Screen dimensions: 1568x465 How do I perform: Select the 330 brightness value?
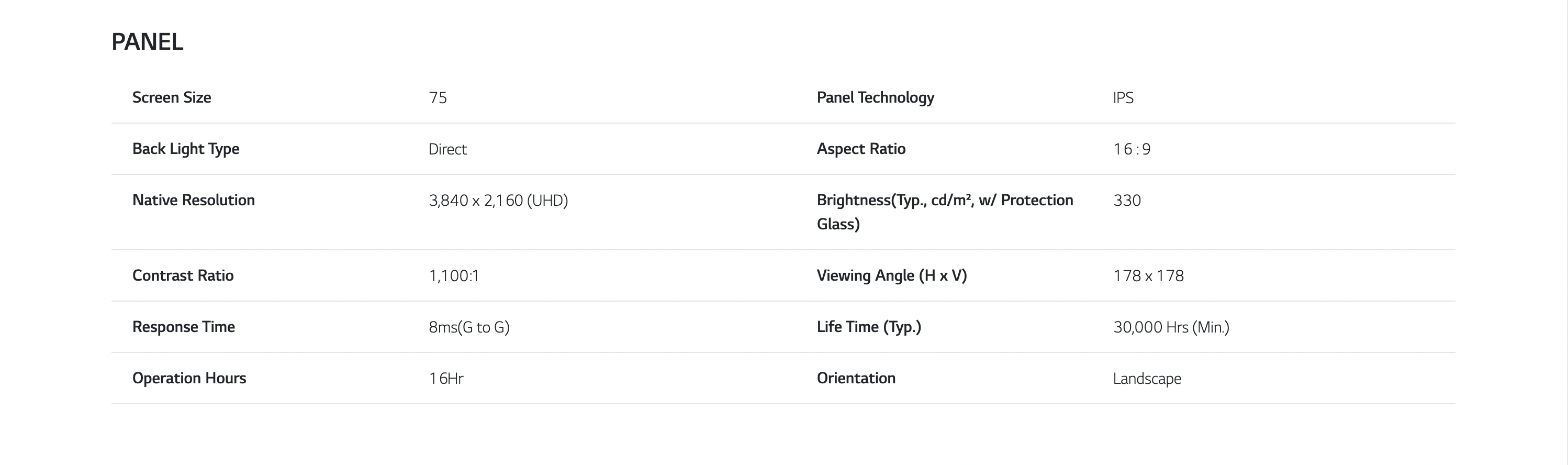tap(1127, 200)
